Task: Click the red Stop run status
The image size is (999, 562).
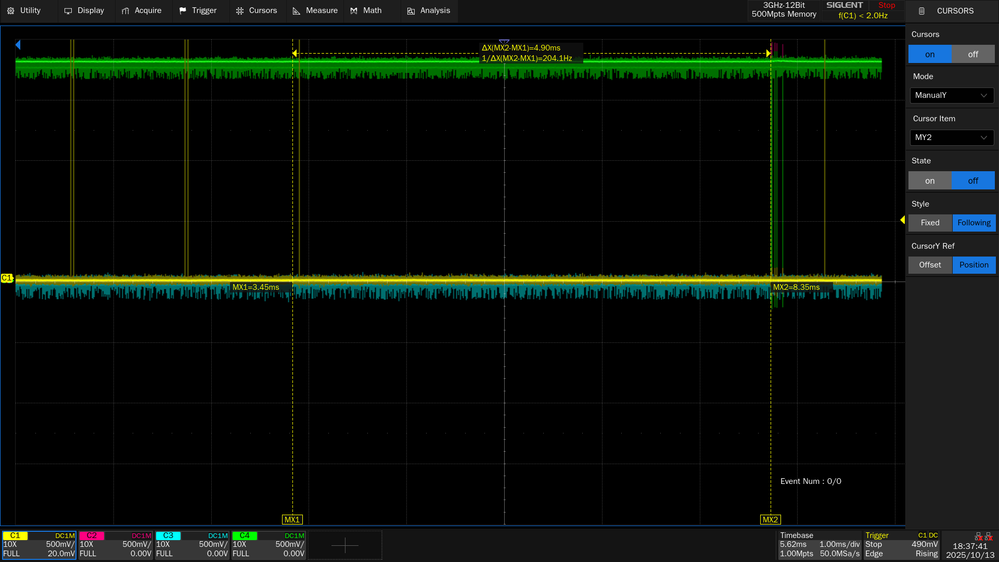Action: point(886,5)
